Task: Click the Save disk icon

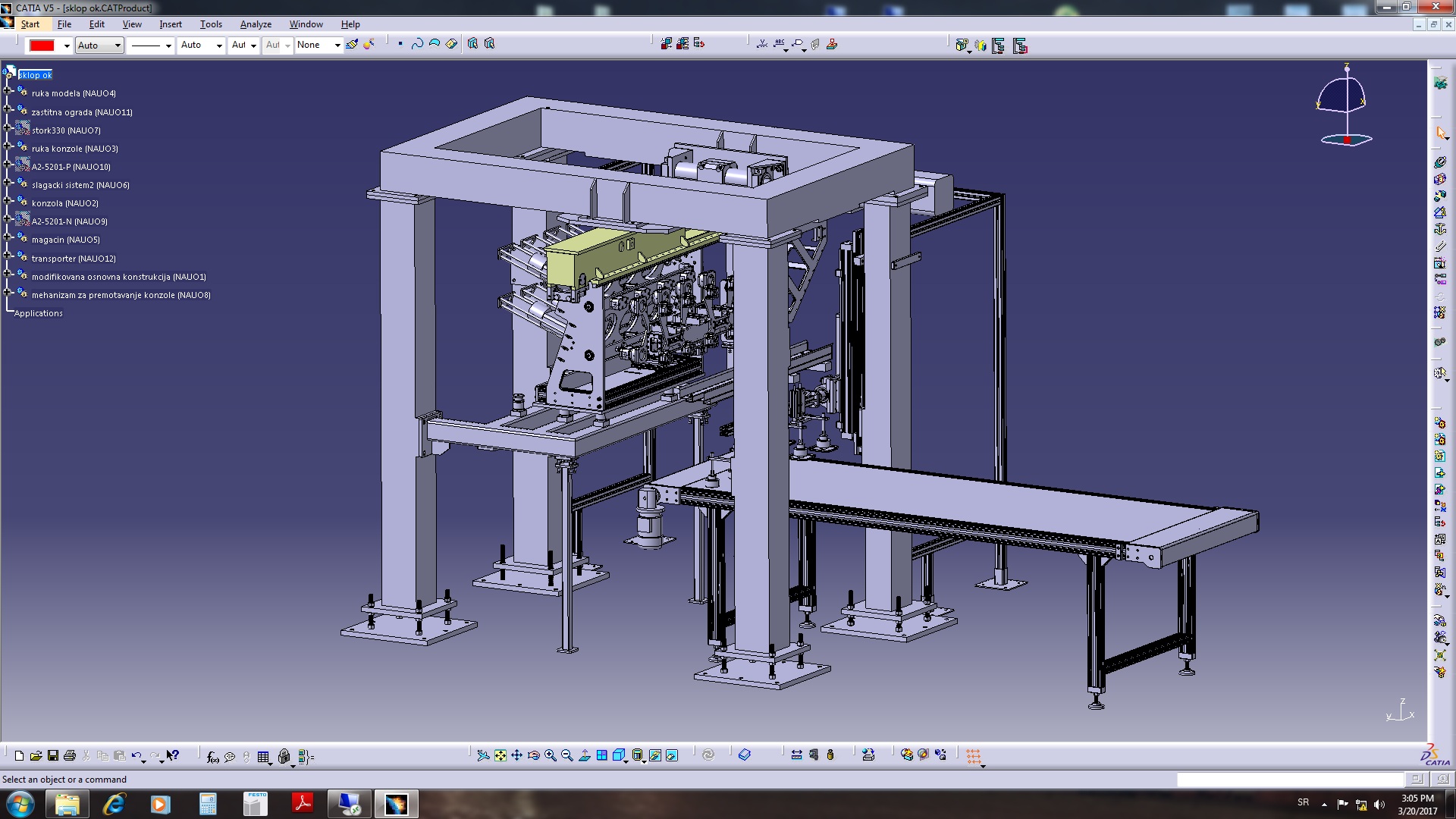Action: [x=53, y=755]
